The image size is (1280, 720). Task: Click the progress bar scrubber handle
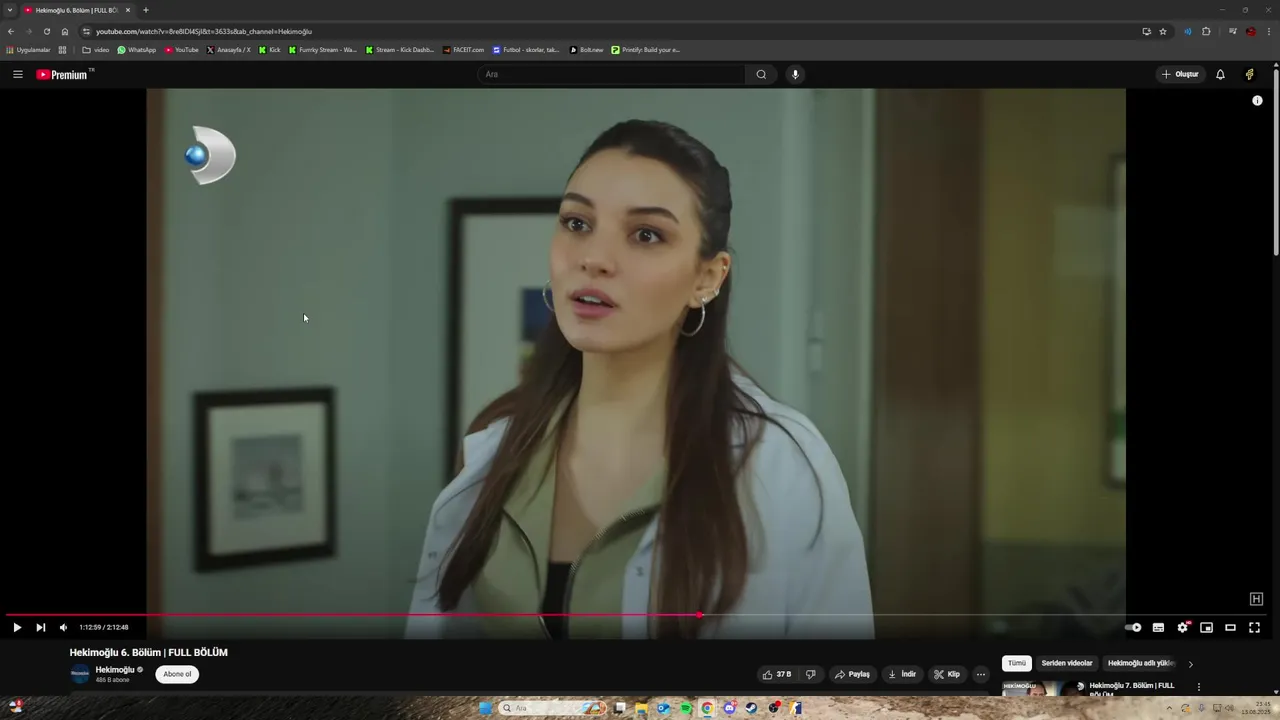tap(699, 615)
